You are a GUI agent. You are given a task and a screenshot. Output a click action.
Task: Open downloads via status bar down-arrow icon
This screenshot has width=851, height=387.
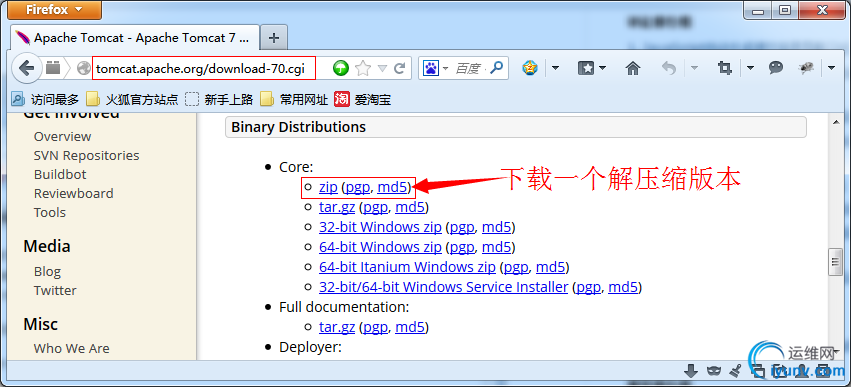[691, 372]
